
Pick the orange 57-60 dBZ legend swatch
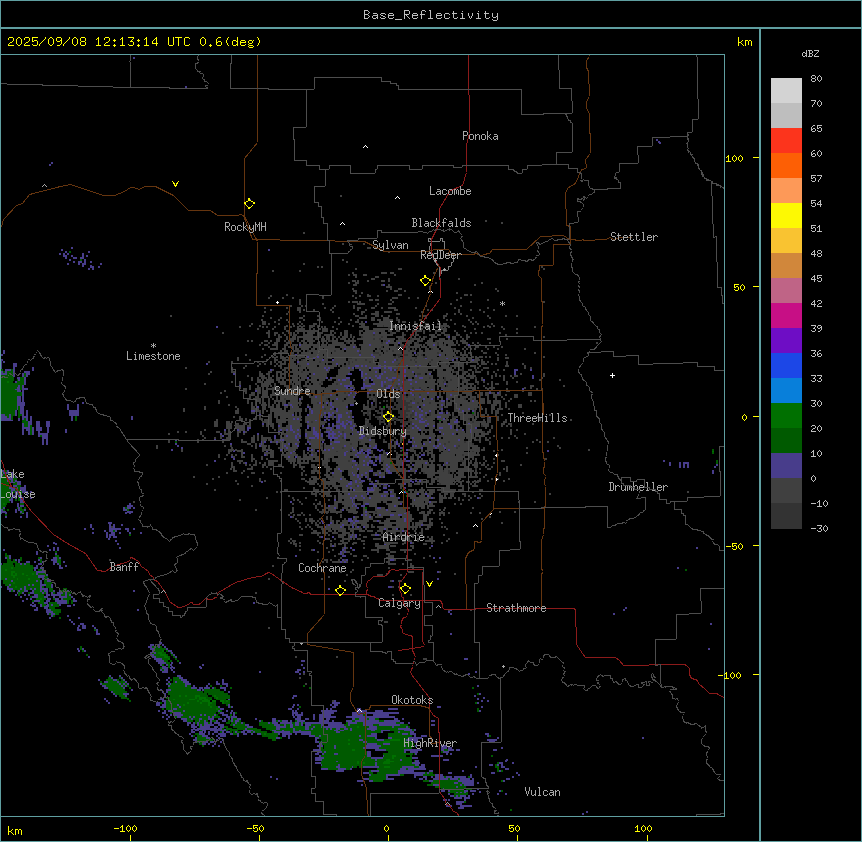(x=786, y=165)
